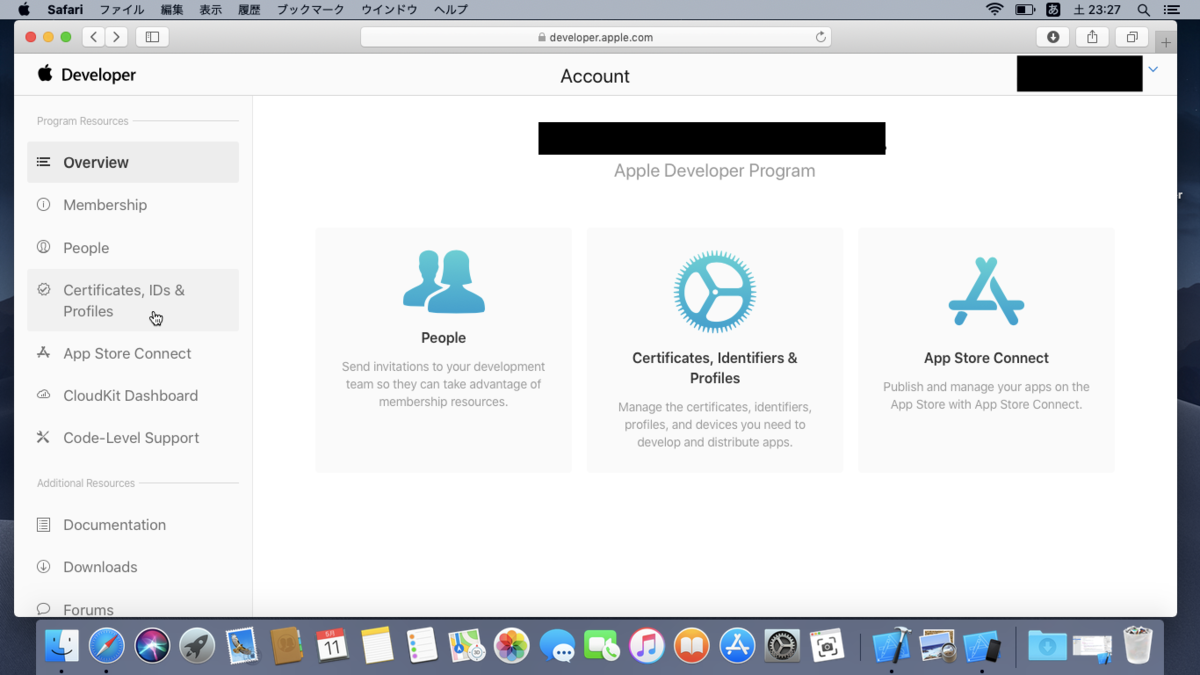Expand the account dropdown chevron
This screenshot has height=675, width=1200.
coord(1153,70)
